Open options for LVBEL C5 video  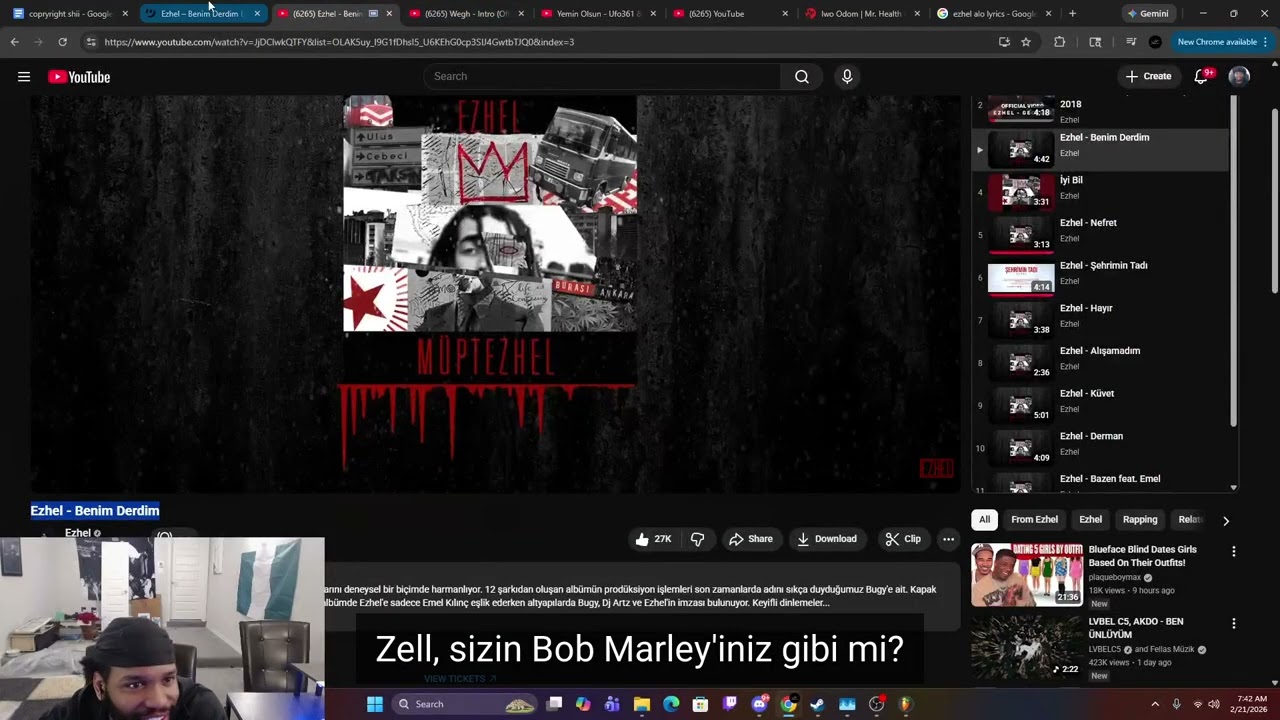tap(1233, 623)
